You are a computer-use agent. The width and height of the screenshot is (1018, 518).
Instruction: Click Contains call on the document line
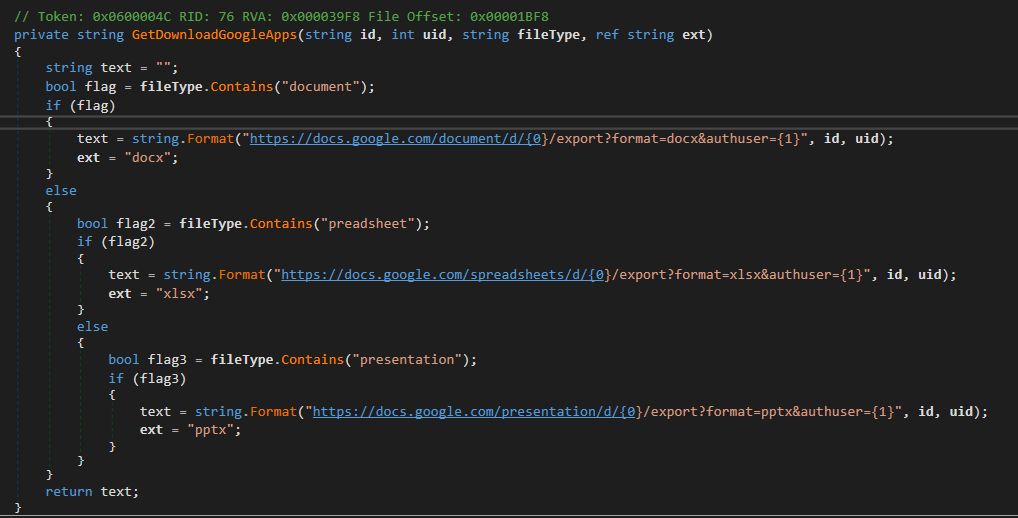tap(242, 87)
